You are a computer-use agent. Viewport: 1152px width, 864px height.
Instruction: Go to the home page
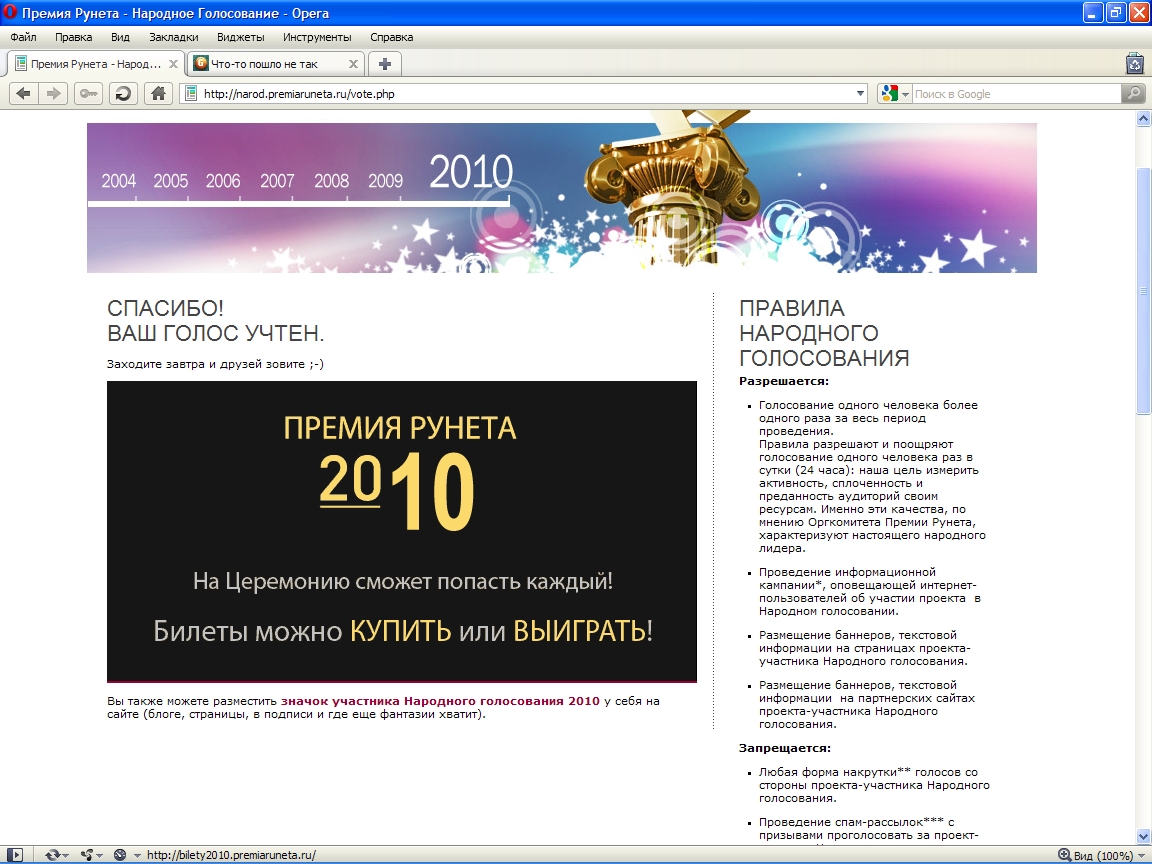[x=158, y=93]
